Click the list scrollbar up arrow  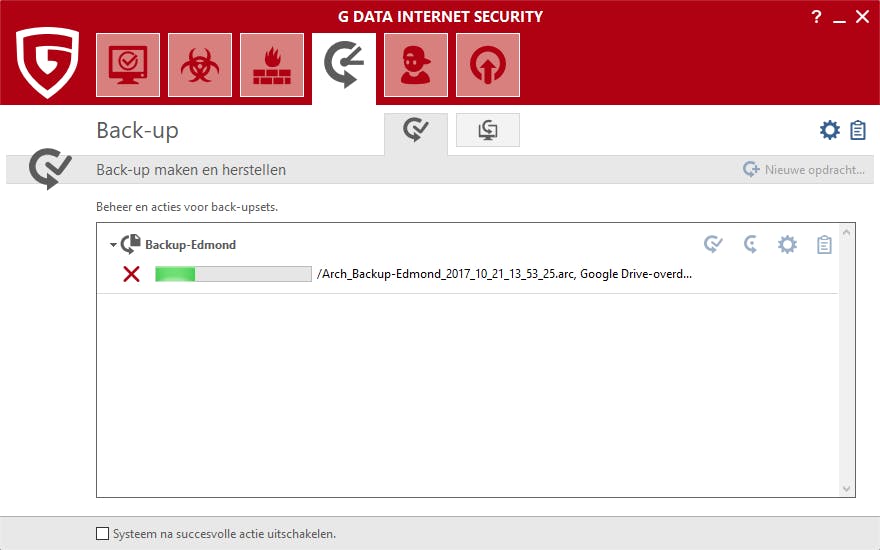tap(846, 232)
